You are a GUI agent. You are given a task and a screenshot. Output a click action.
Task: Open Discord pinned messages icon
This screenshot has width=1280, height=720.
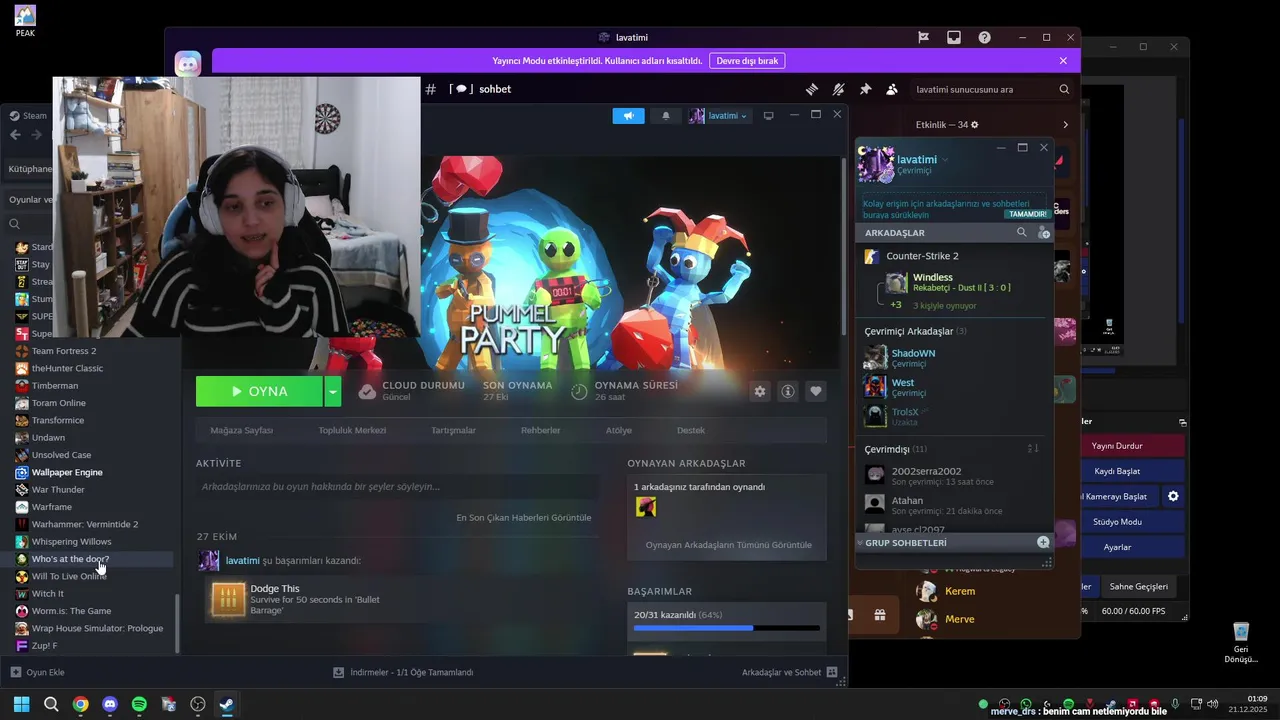(865, 89)
